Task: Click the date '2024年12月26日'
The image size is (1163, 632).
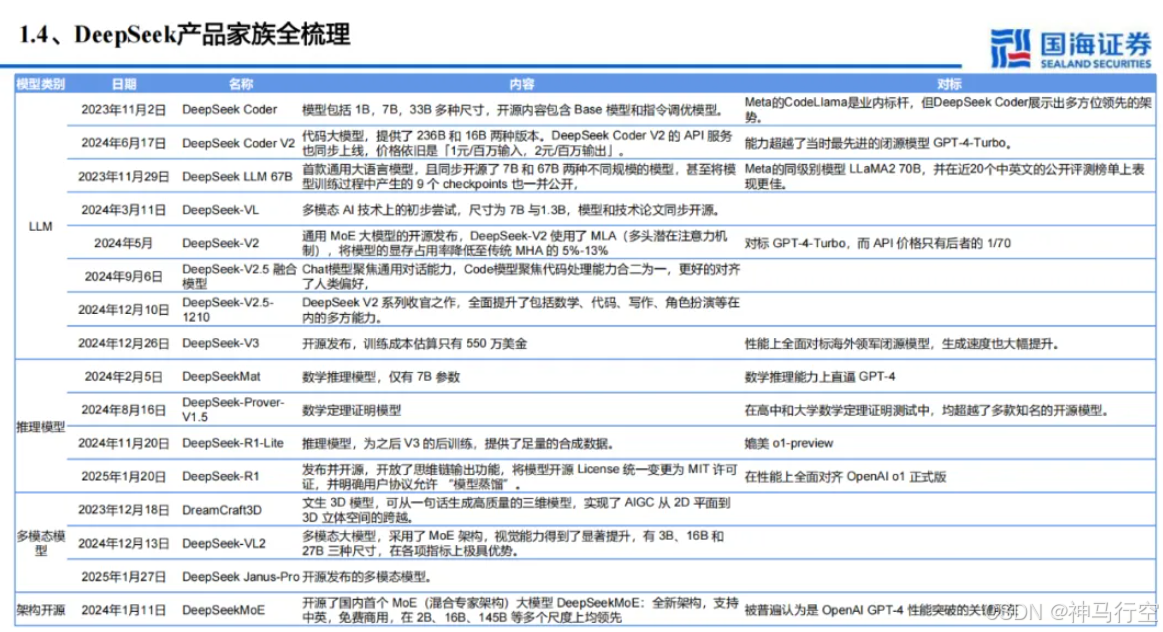Action: (124, 343)
